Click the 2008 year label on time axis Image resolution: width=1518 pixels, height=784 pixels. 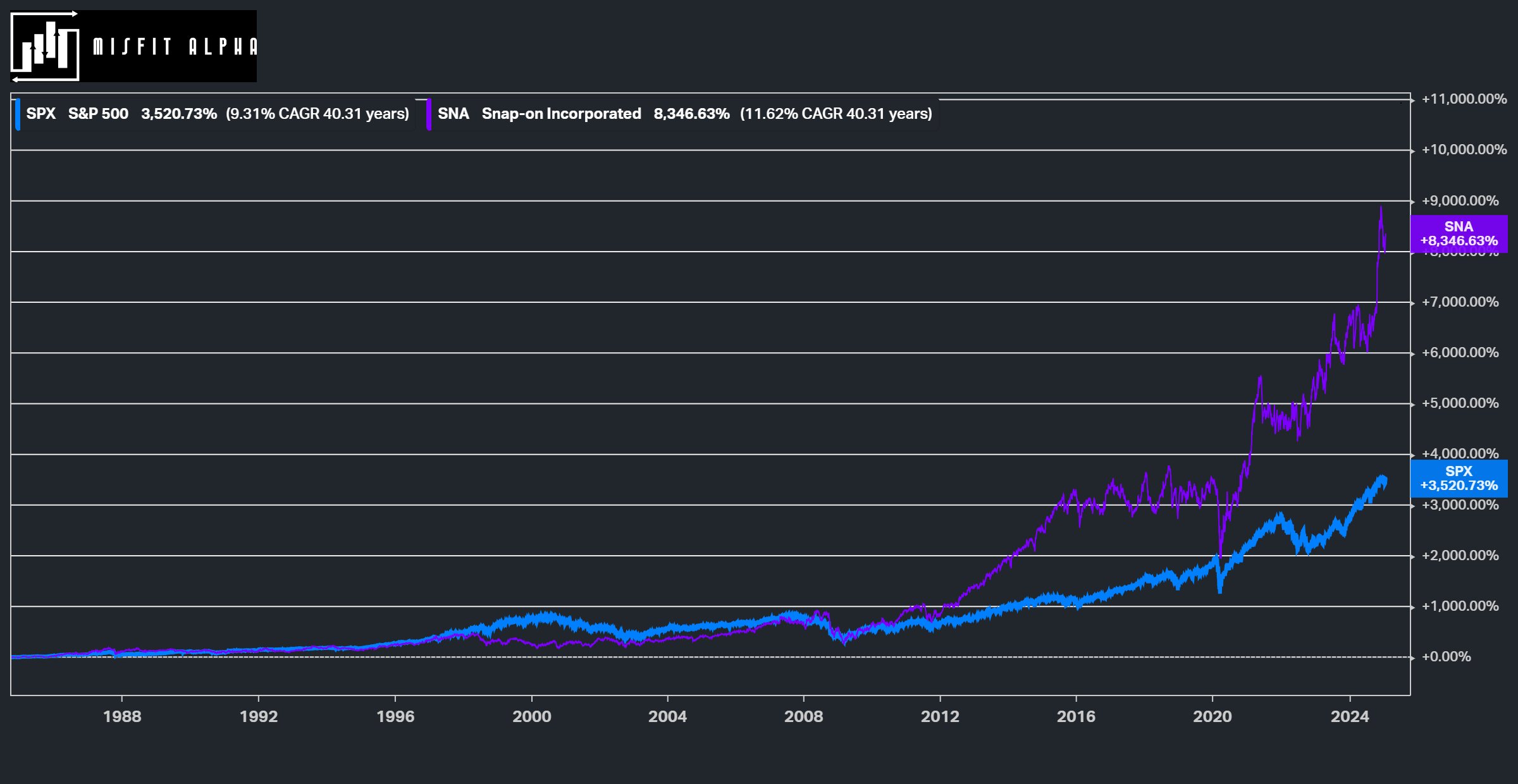point(804,717)
